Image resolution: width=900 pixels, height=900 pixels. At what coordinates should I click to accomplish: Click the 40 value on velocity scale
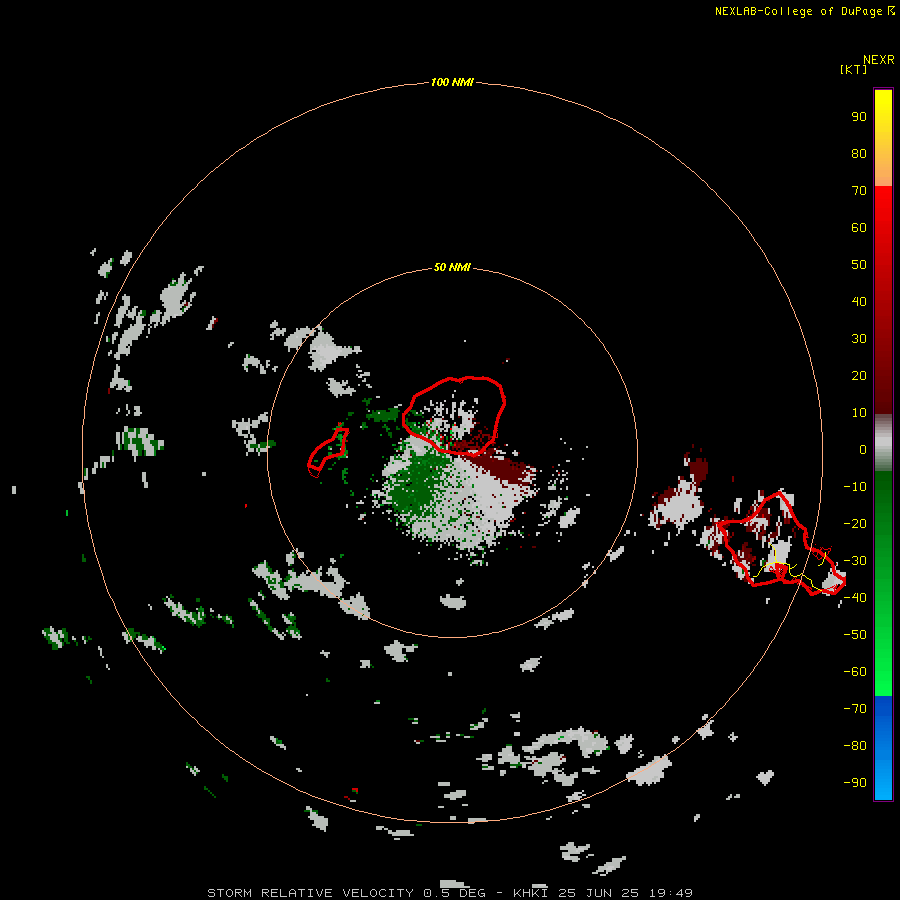click(859, 301)
